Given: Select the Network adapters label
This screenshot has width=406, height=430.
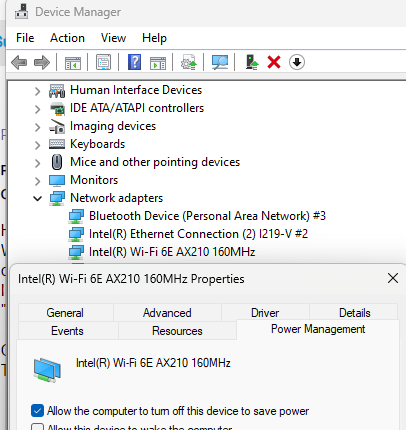Looking at the screenshot, I should 117,198.
